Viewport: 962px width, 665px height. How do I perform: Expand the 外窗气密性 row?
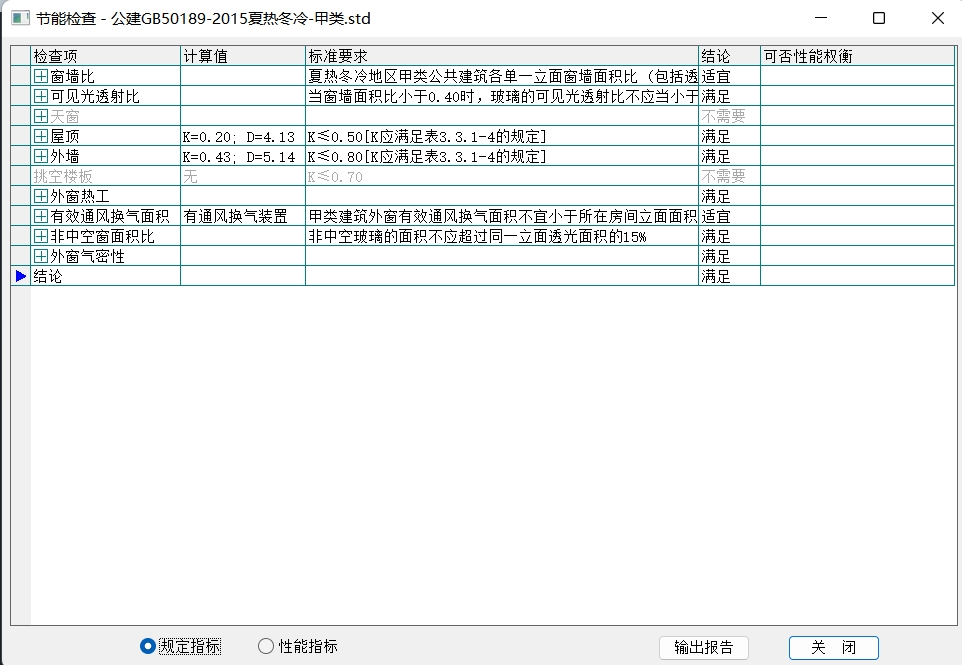pyautogui.click(x=41, y=256)
